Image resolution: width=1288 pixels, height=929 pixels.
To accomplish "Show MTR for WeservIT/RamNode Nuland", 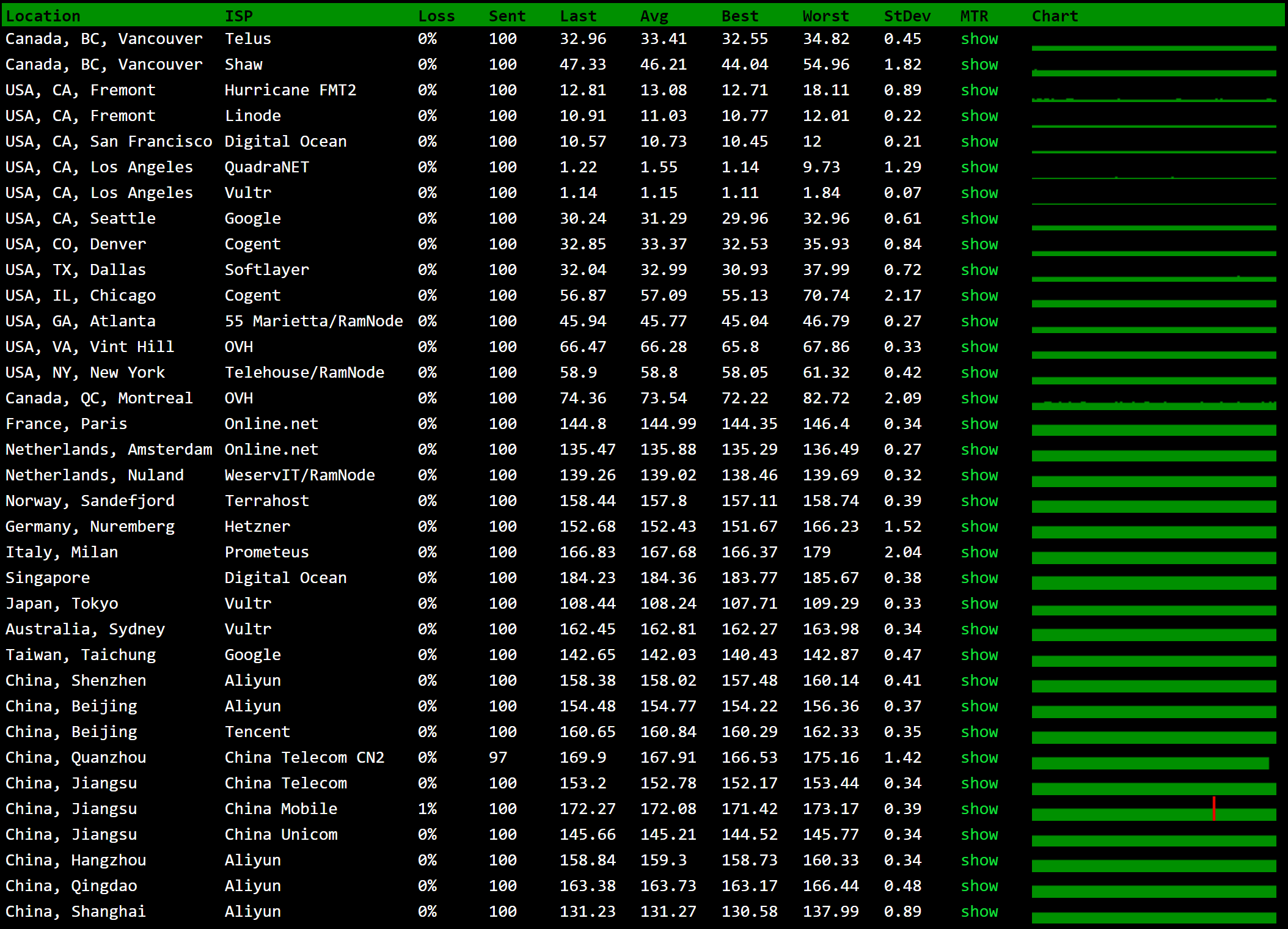I will [979, 476].
